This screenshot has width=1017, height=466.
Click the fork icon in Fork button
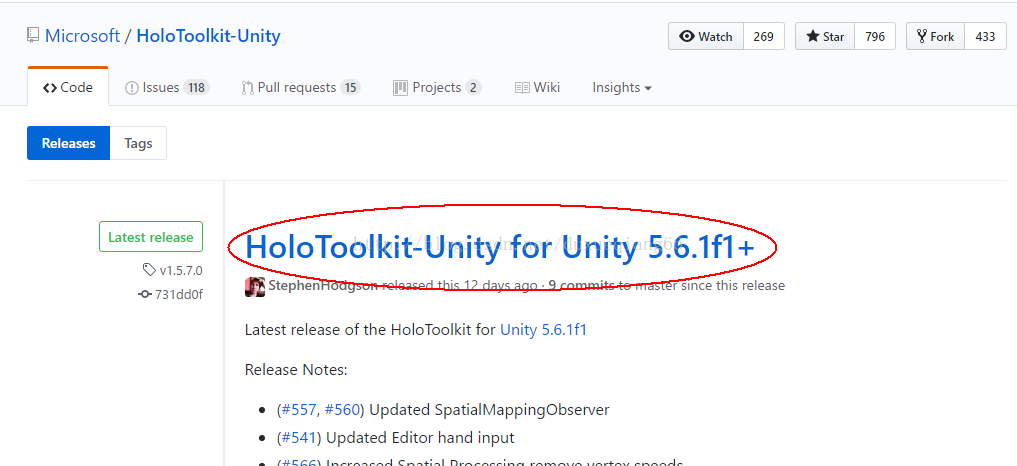[x=922, y=36]
